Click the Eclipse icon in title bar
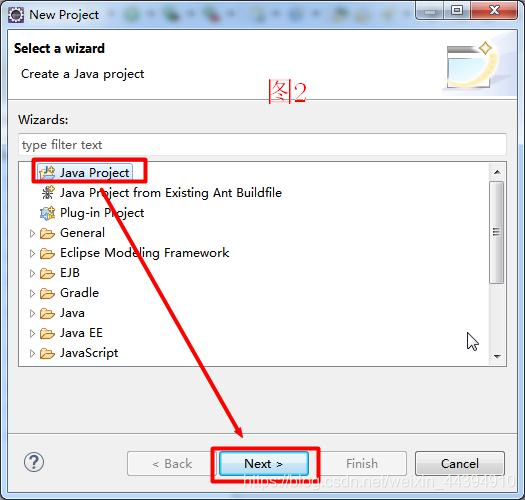The height and width of the screenshot is (500, 525). coord(16,15)
